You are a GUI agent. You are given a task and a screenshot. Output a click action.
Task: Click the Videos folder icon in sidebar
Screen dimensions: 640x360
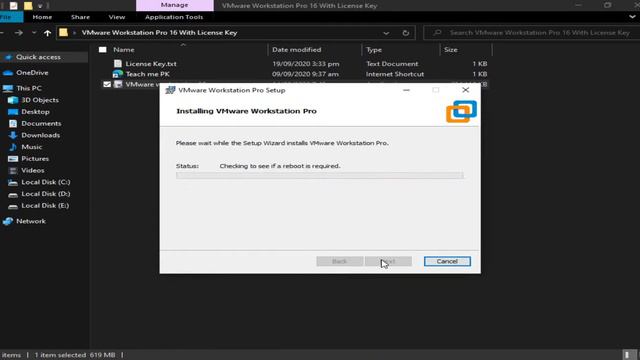[x=13, y=171]
